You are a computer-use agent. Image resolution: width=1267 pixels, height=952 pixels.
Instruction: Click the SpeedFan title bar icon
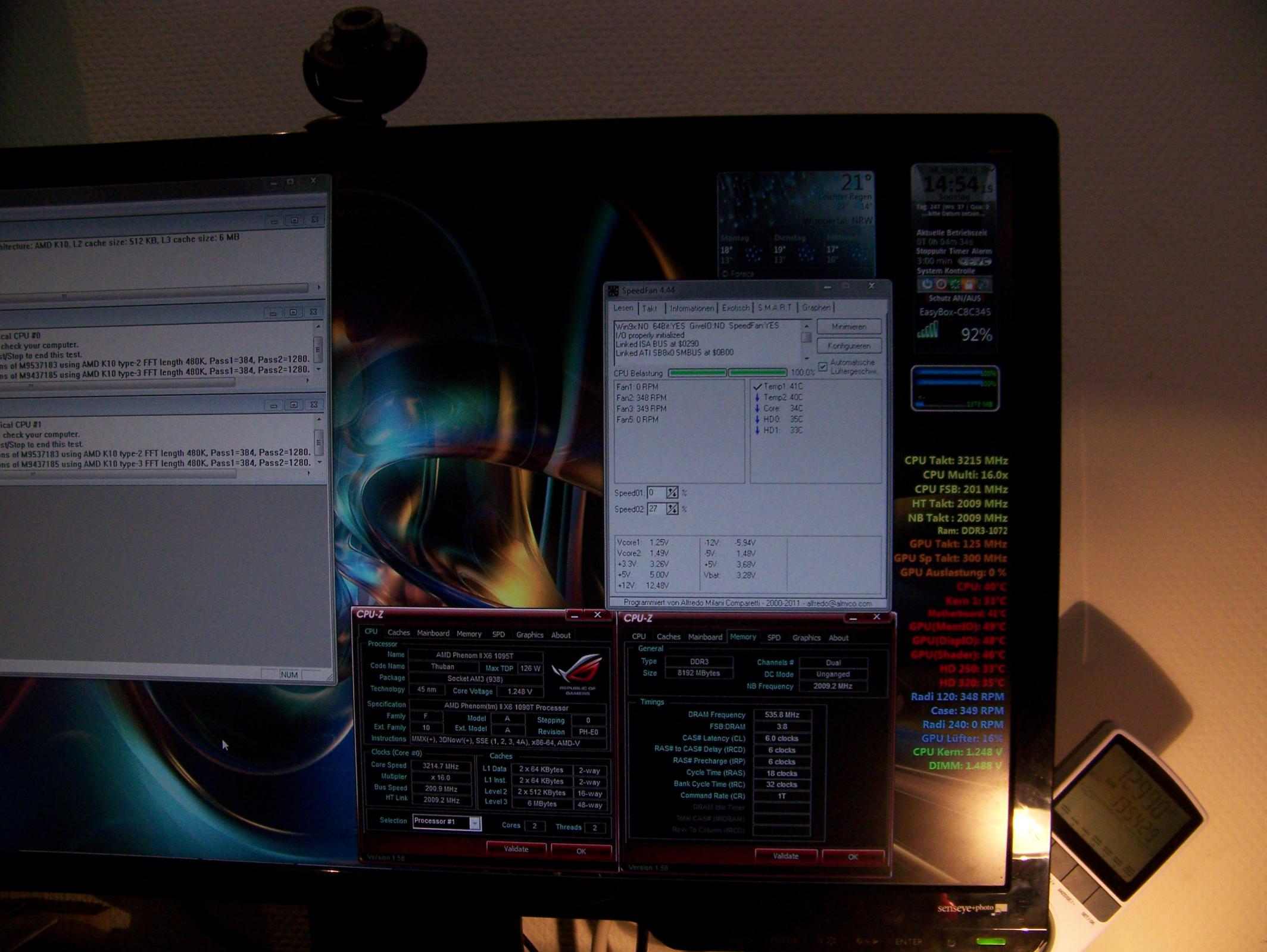point(613,291)
